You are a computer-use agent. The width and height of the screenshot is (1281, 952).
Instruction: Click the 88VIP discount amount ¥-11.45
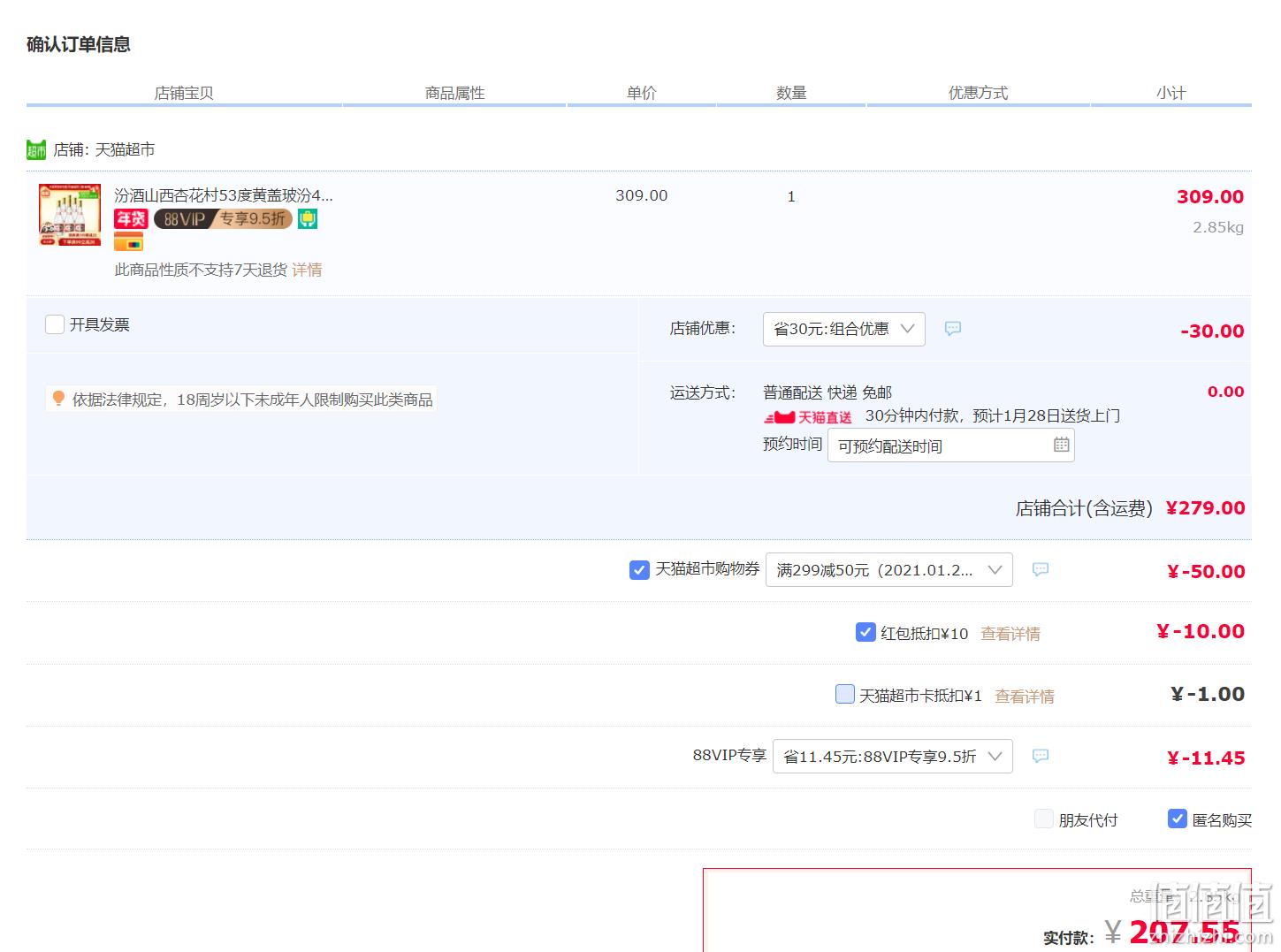click(1206, 758)
